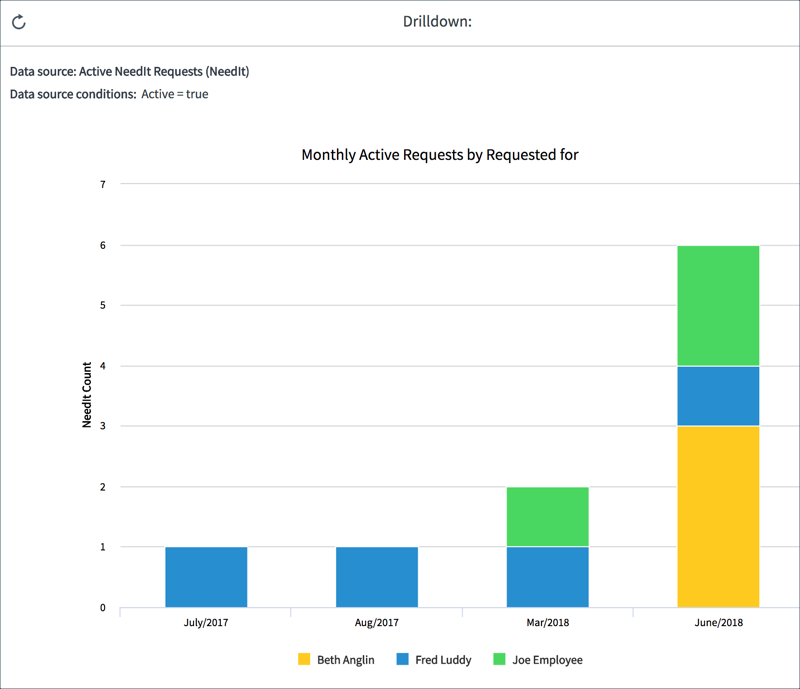800x689 pixels.
Task: Select Mar/2018 blue Fred Luddy segment
Action: (547, 577)
